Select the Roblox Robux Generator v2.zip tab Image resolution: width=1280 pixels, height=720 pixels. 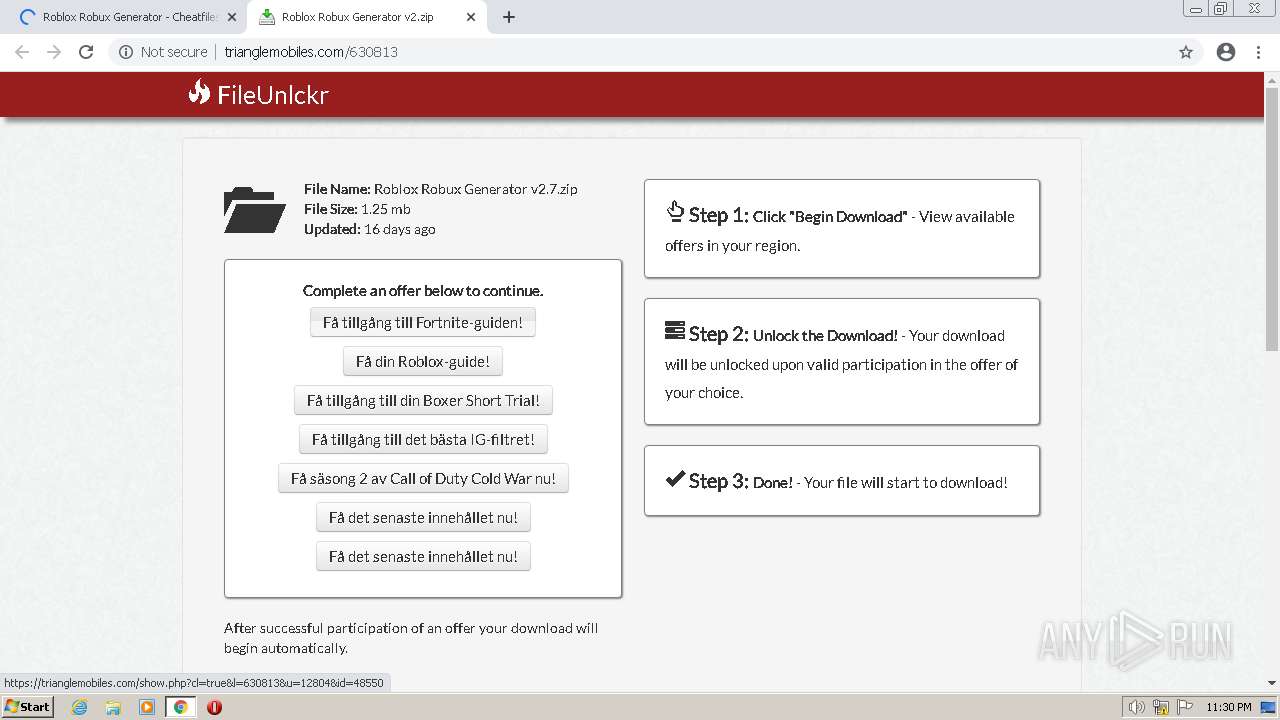click(368, 17)
